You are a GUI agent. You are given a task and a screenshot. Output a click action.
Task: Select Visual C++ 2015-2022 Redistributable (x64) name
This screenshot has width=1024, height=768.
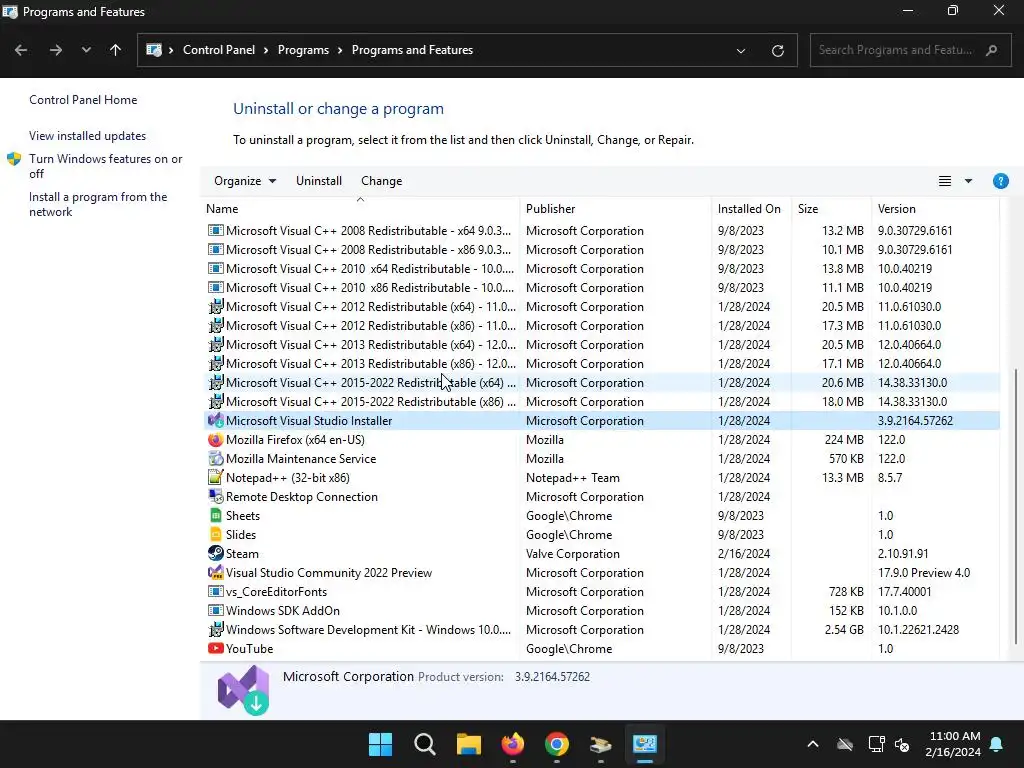click(x=370, y=382)
